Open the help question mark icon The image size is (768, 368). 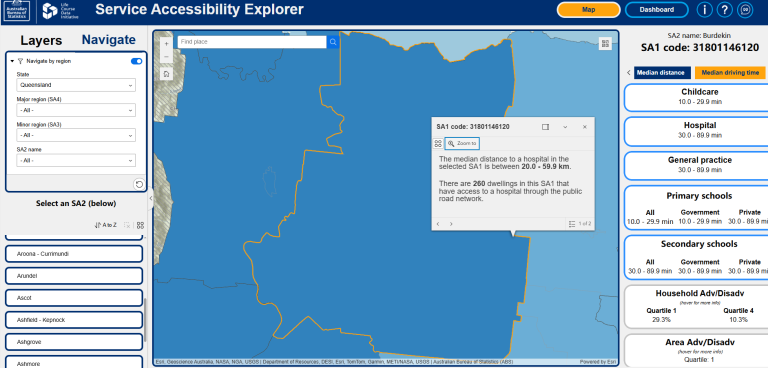[725, 10]
